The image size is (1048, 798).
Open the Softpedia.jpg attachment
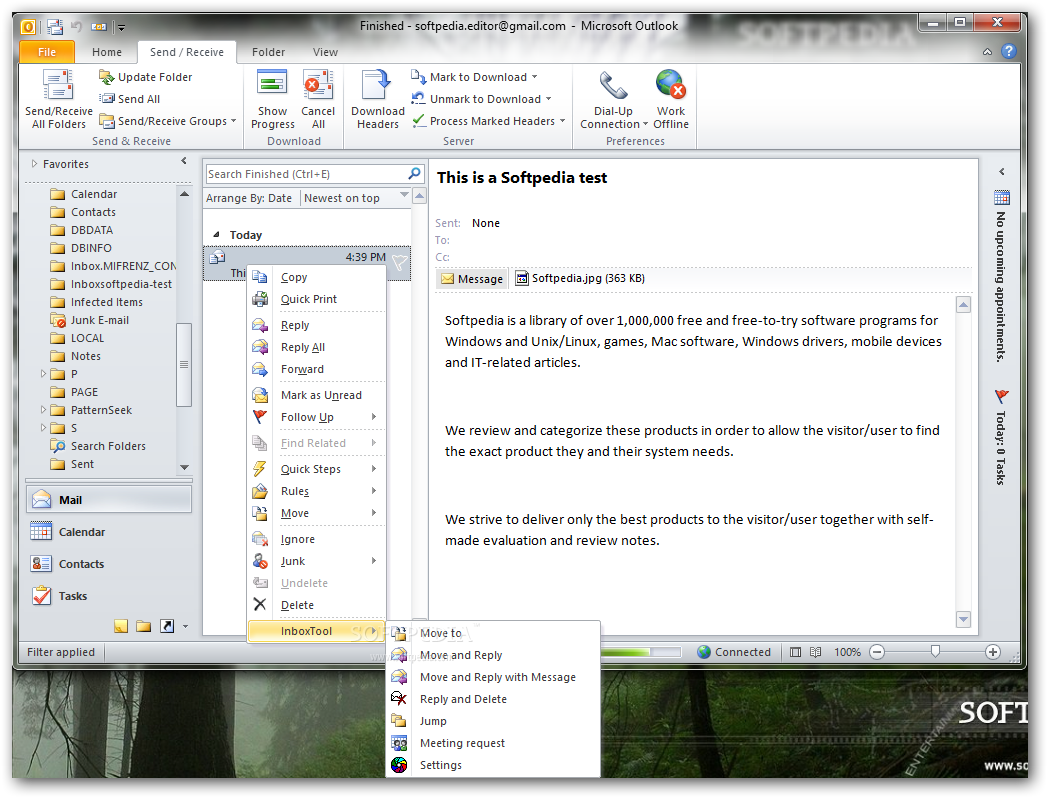579,279
